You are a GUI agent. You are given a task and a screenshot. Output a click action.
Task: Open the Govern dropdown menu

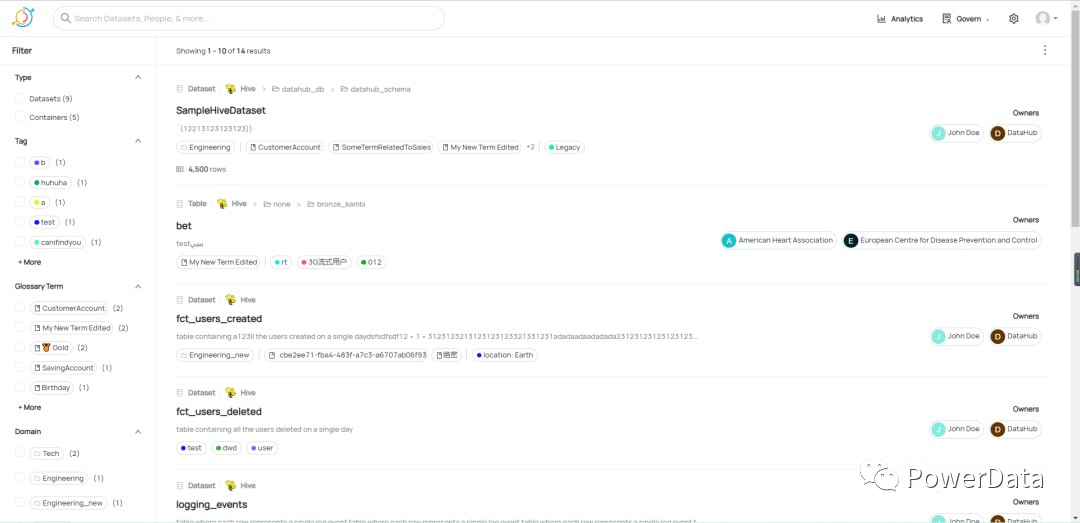(x=966, y=19)
